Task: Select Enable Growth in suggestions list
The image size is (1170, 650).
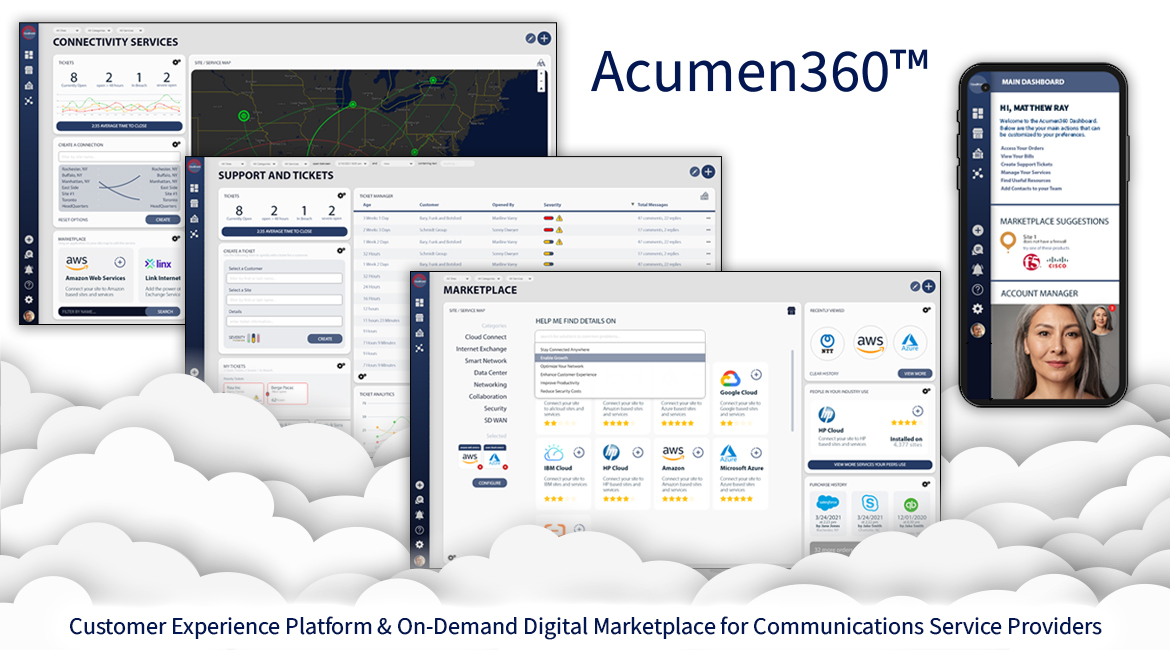Action: tap(620, 358)
